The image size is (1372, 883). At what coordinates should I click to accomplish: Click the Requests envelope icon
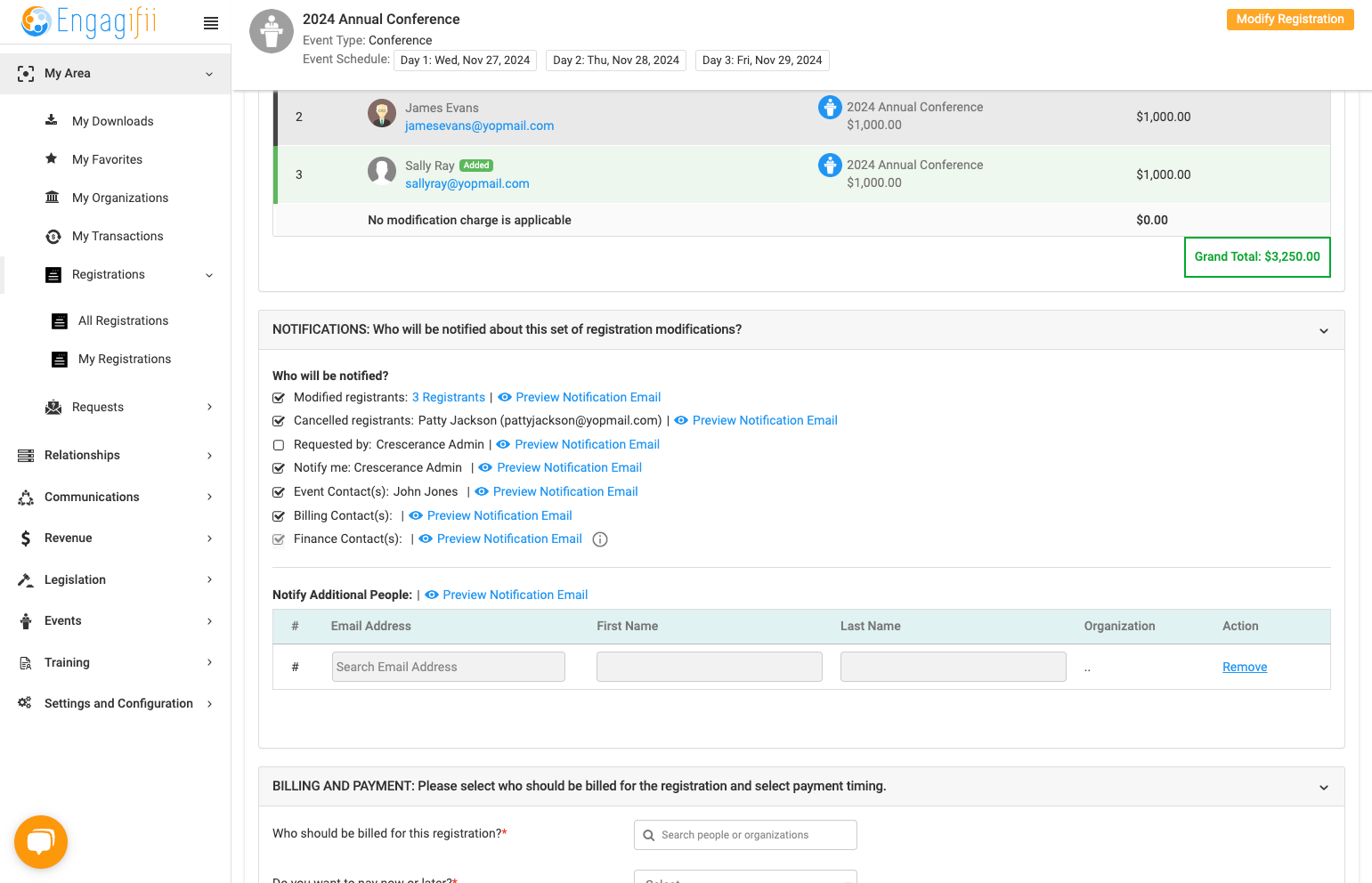click(53, 407)
